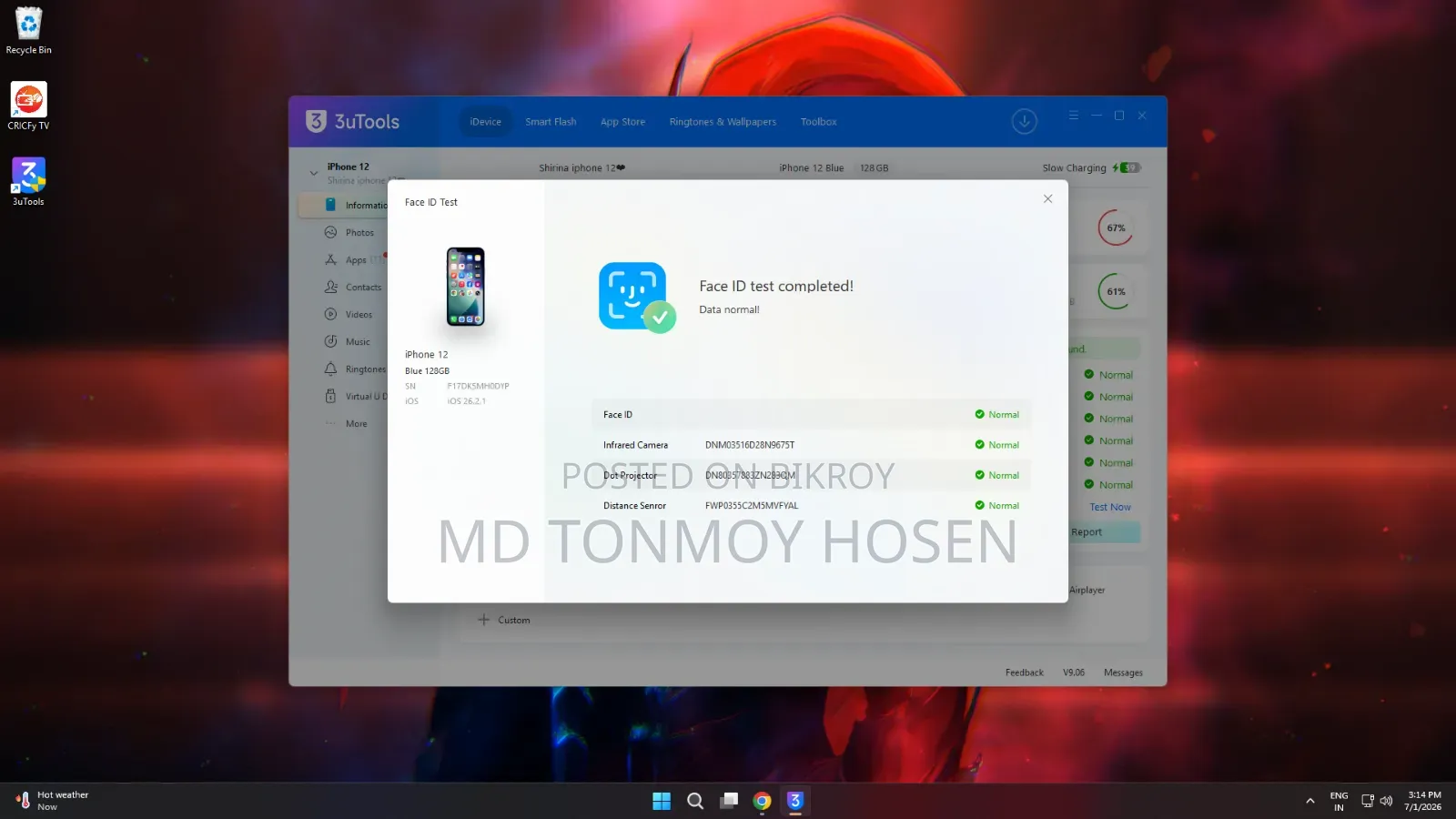
Task: Open Ringtones in the device sidebar
Action: click(355, 369)
